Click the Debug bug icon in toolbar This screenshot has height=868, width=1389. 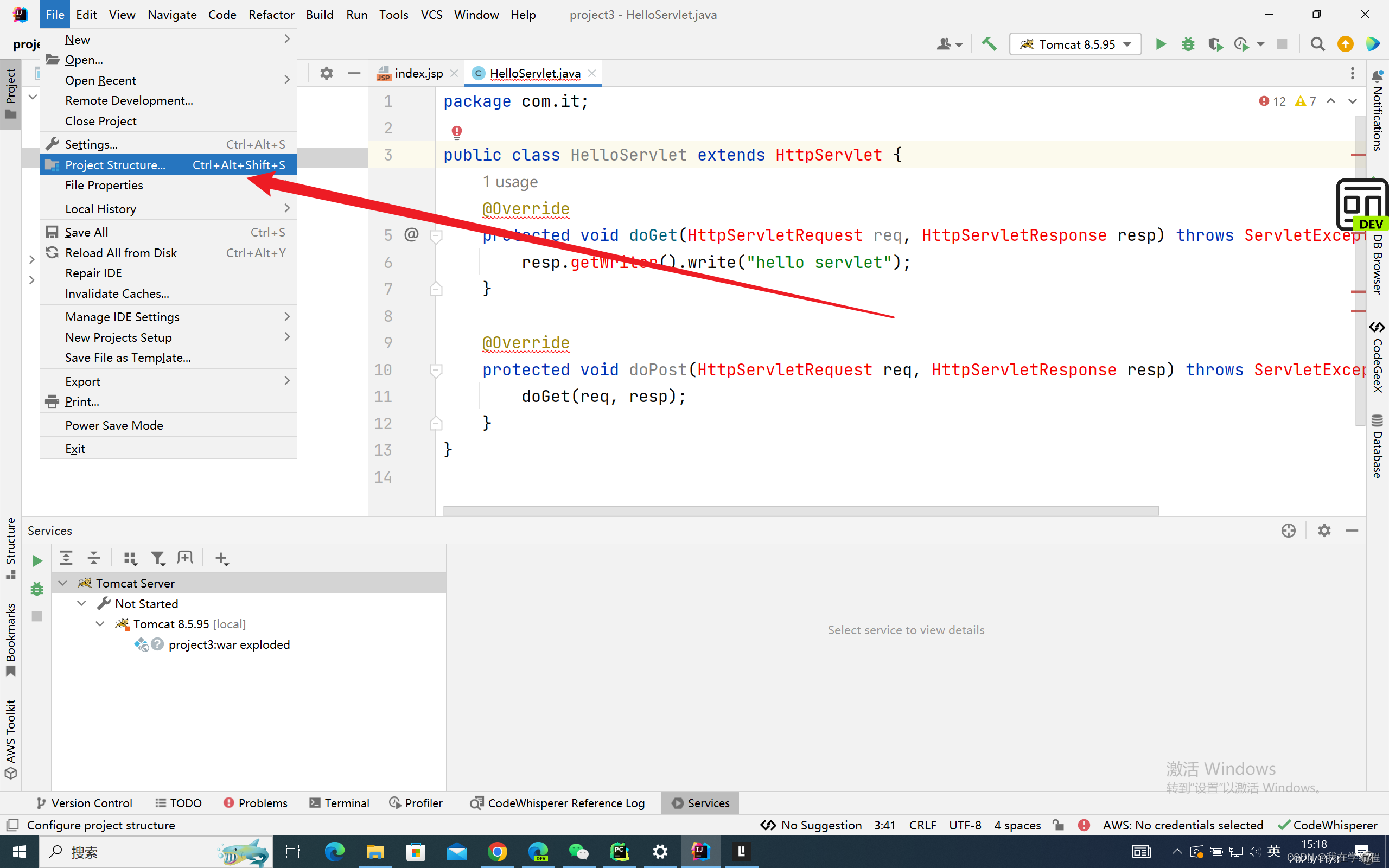(x=1188, y=44)
